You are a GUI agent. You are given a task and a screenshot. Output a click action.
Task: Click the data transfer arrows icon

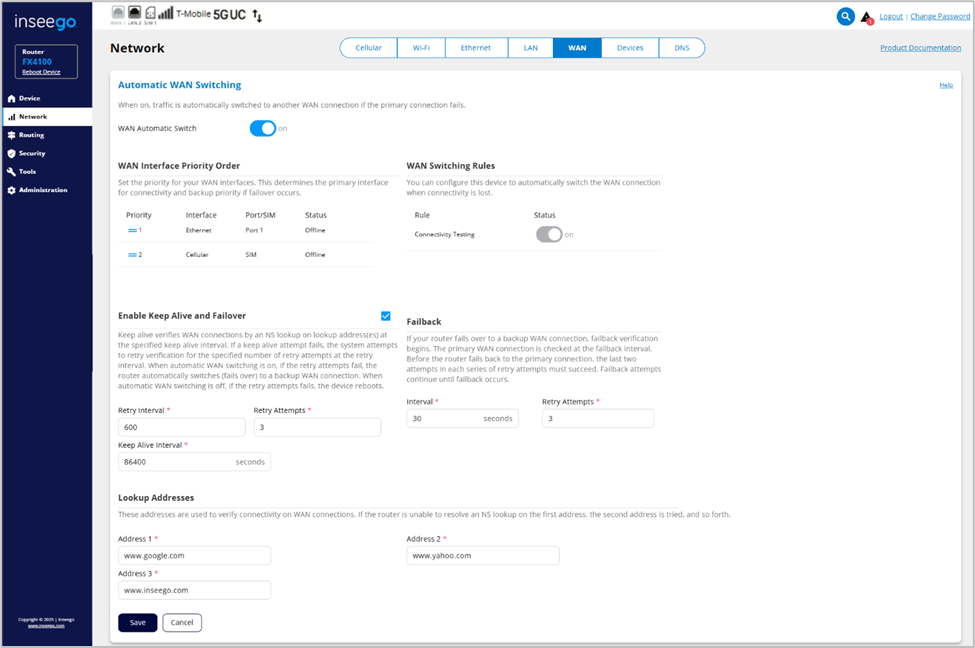257,16
